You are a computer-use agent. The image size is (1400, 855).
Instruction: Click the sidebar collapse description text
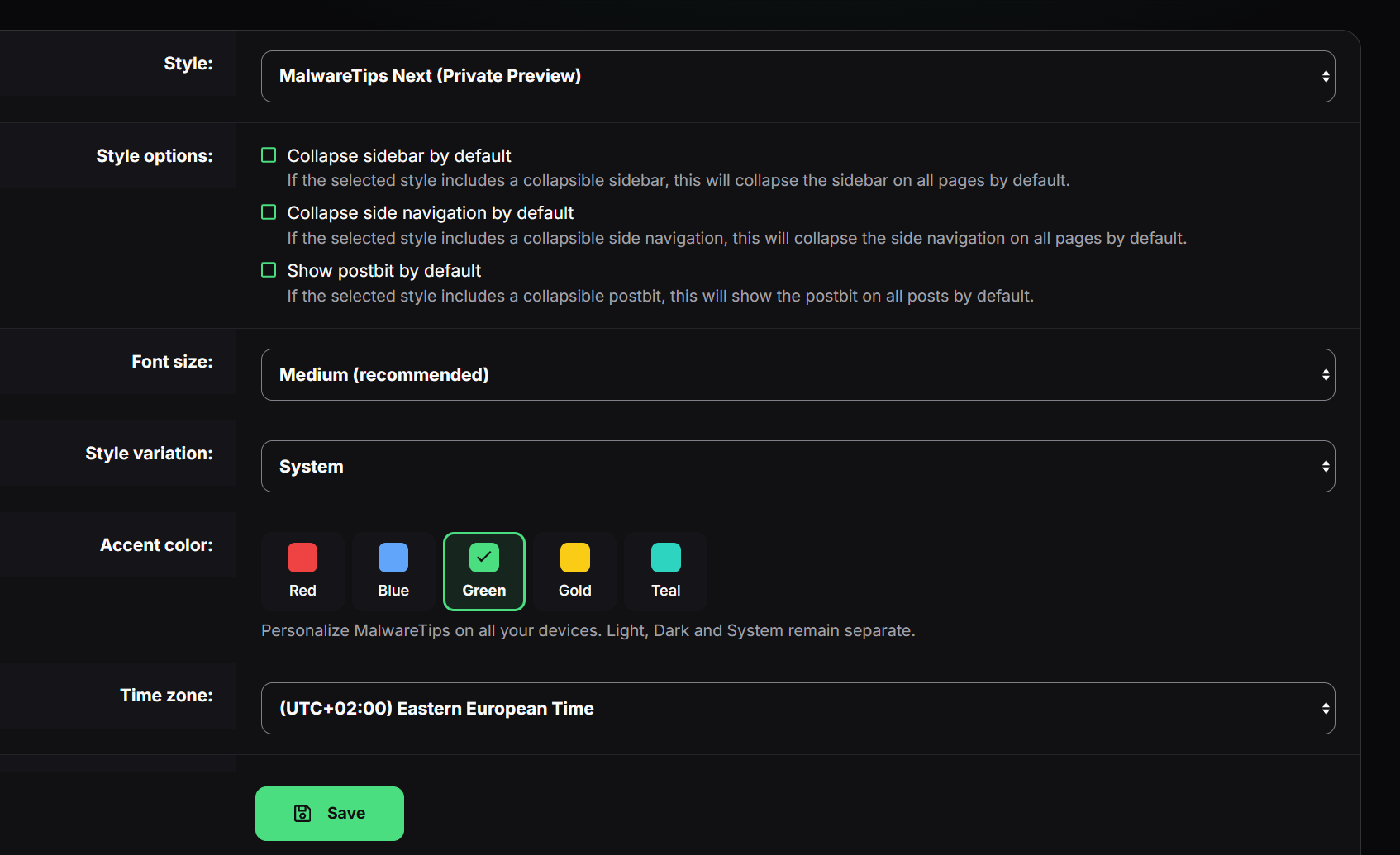tap(679, 180)
